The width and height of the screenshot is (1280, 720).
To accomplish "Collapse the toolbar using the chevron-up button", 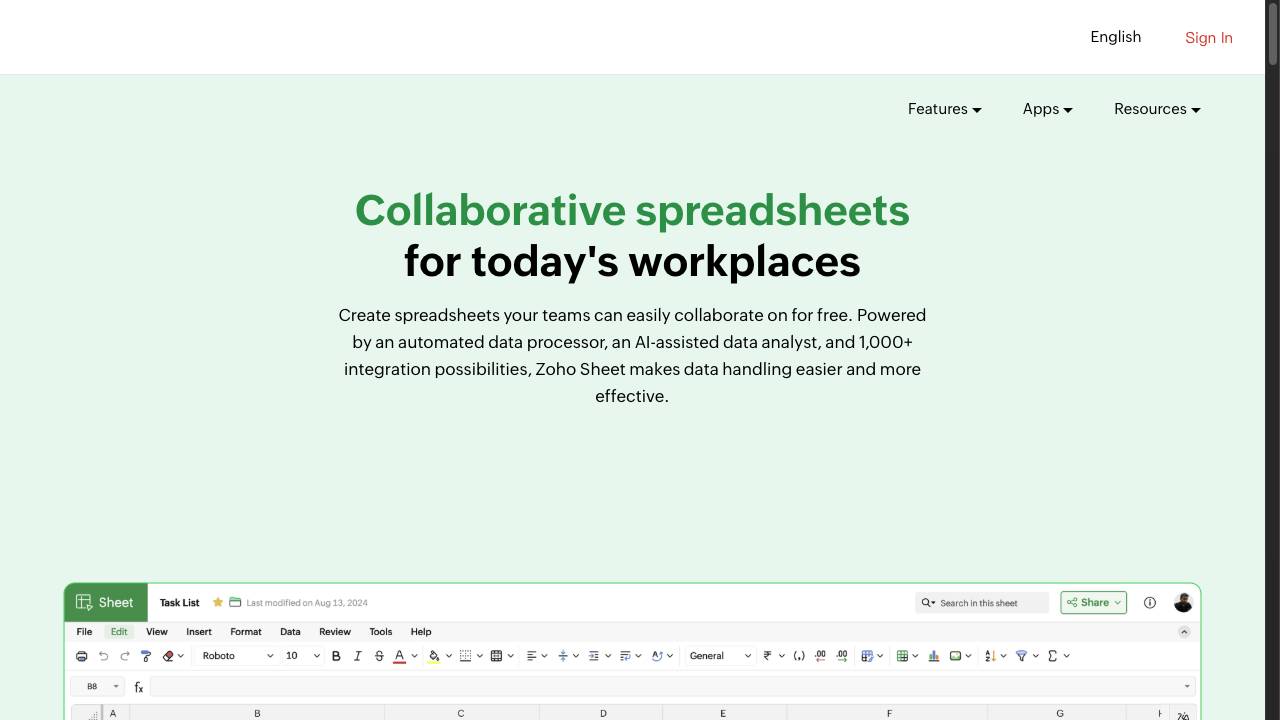I will [x=1184, y=632].
